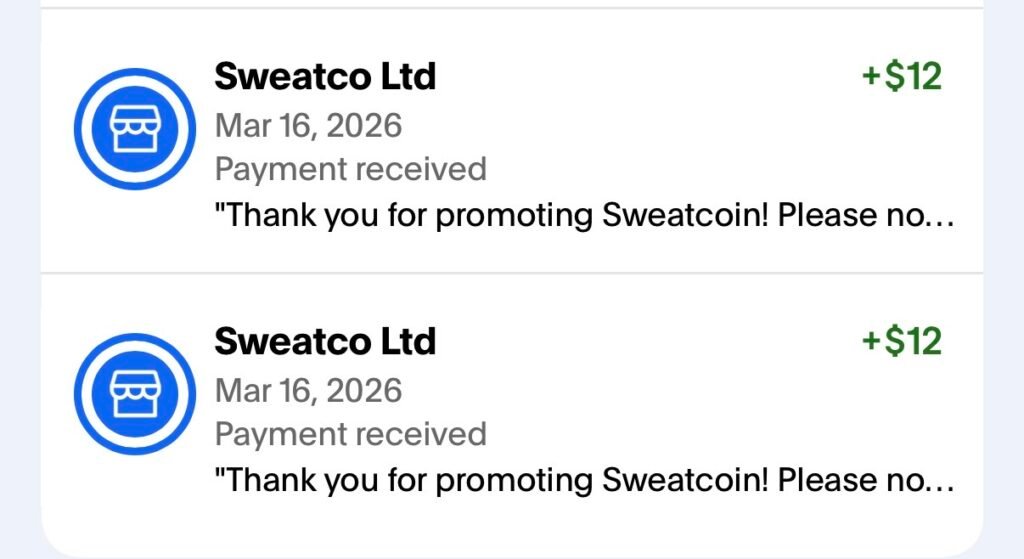The image size is (1024, 559).
Task: Tap the upper "Payment received" status
Action: pyautogui.click(x=350, y=169)
